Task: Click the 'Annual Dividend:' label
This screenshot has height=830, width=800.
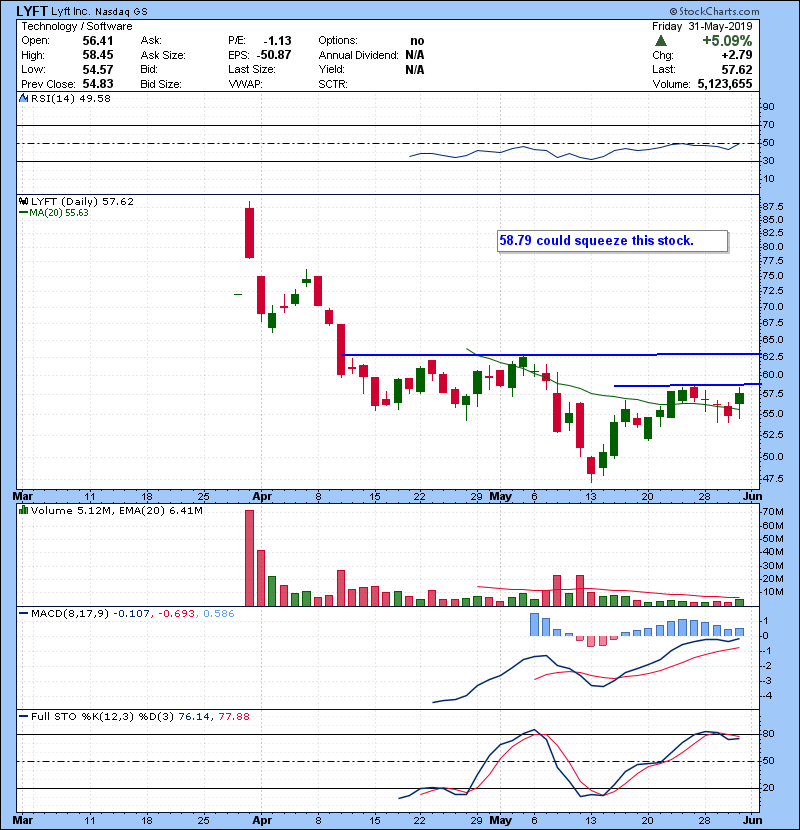Action: [358, 55]
